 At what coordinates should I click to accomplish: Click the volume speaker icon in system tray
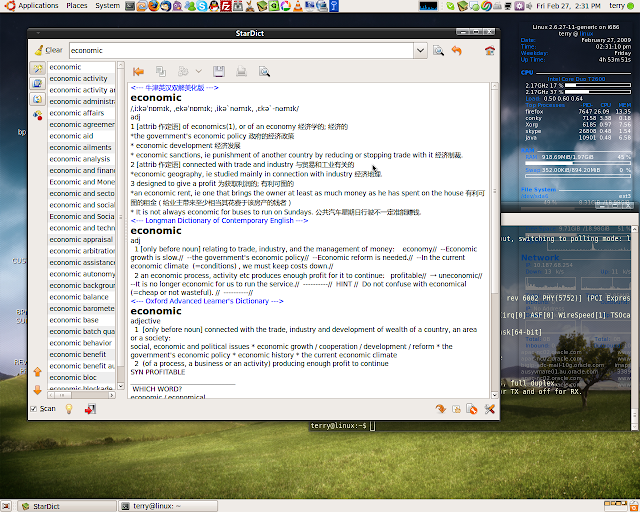[529, 6]
